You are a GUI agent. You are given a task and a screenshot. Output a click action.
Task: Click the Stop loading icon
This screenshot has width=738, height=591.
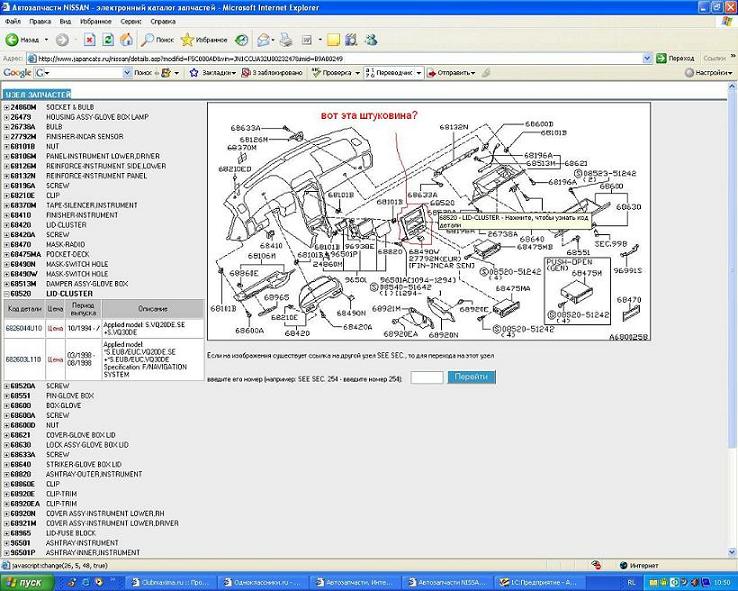click(x=90, y=40)
